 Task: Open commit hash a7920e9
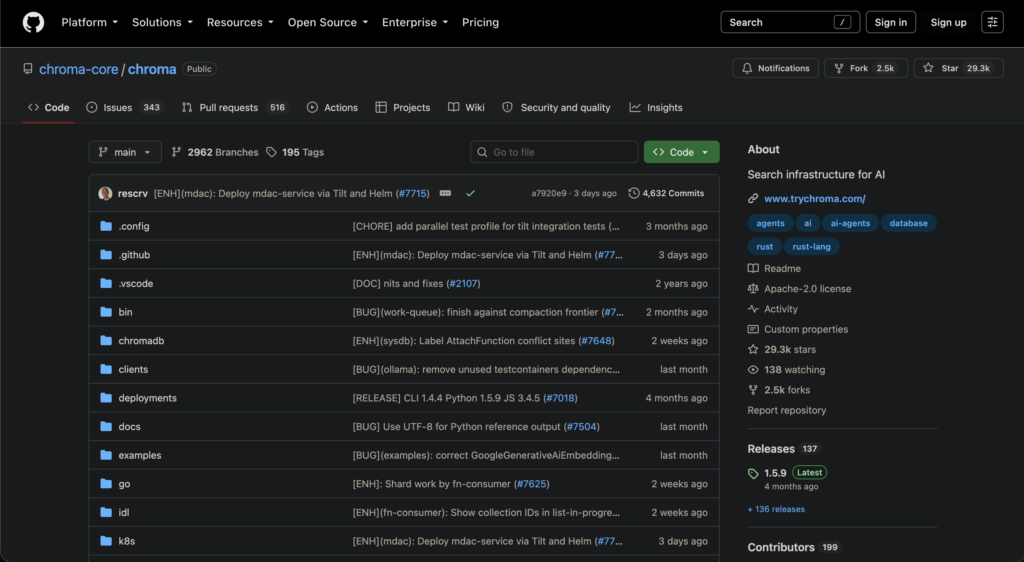tap(549, 193)
